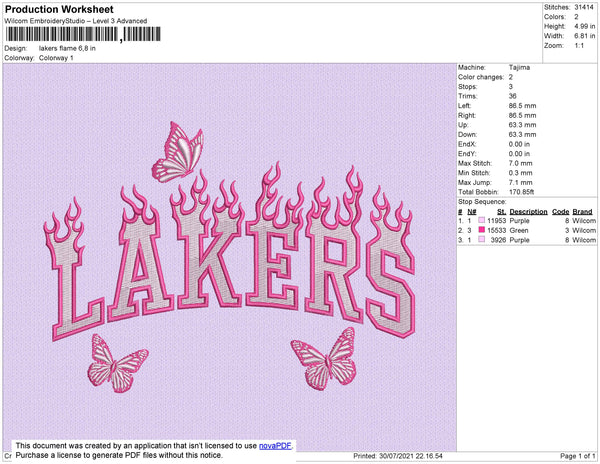Open the novaPDF hyperlink
The height and width of the screenshot is (464, 600).
(x=275, y=446)
